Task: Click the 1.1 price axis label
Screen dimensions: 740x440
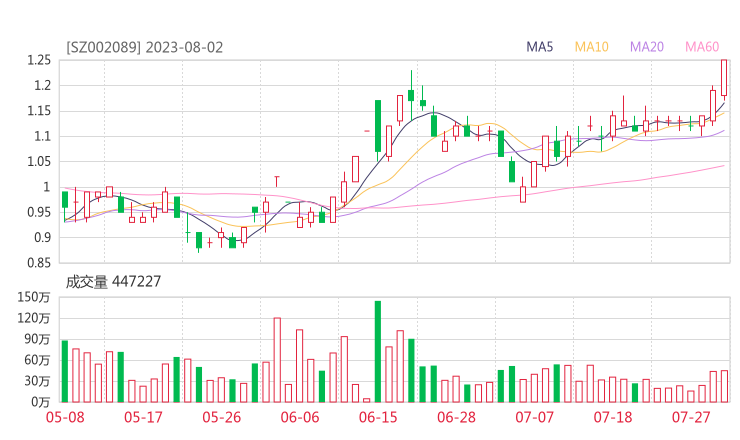Action: [42, 136]
